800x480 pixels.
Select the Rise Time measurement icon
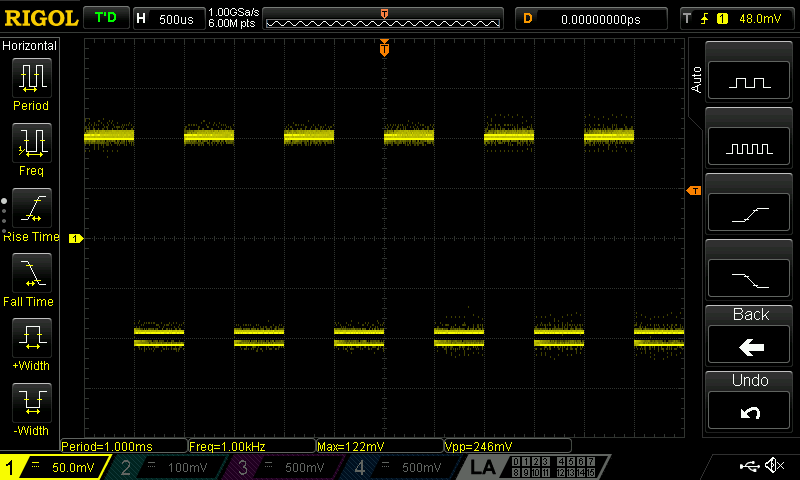pyautogui.click(x=32, y=208)
